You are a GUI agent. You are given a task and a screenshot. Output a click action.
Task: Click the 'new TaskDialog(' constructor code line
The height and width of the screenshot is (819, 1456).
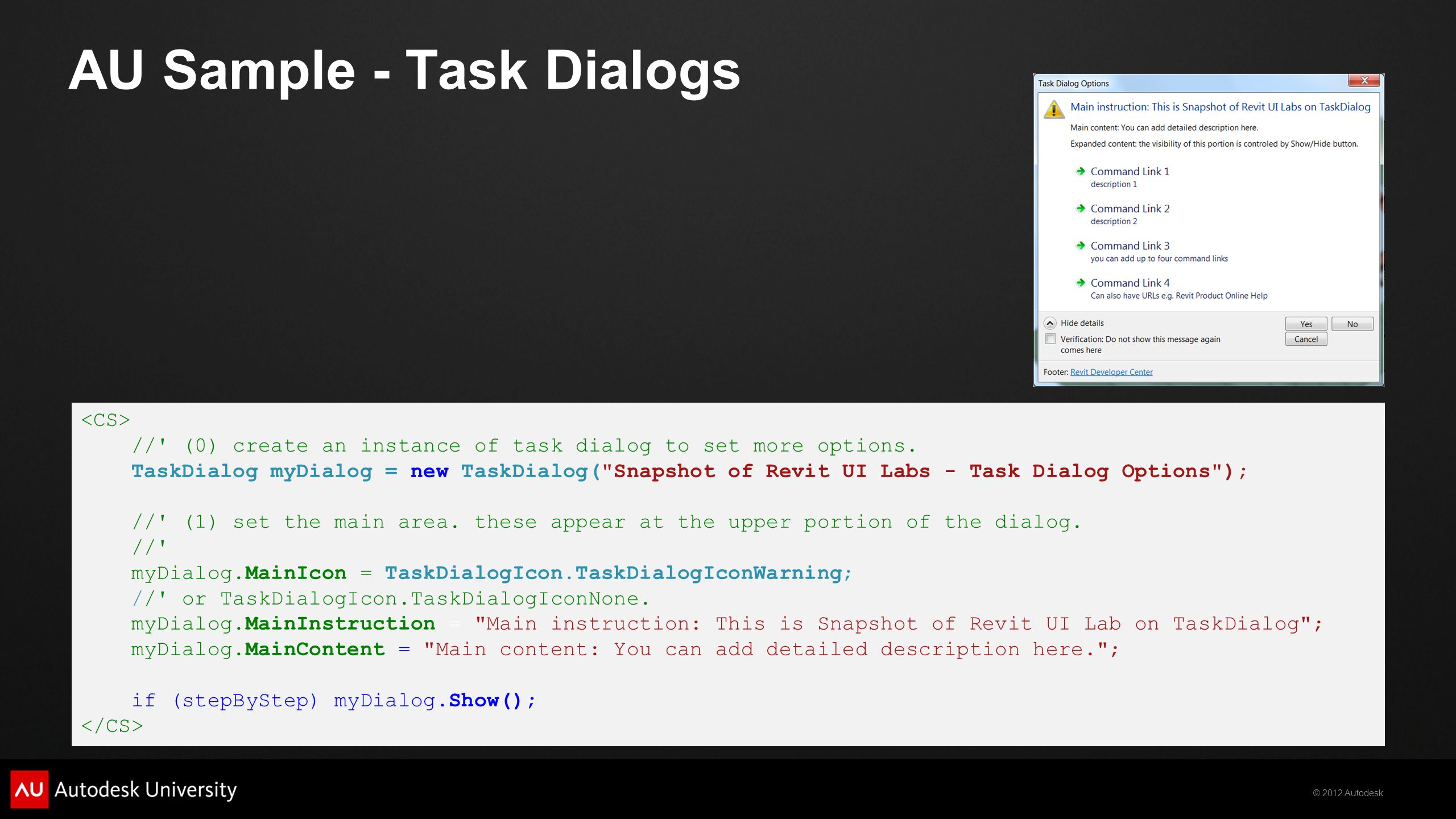689,471
